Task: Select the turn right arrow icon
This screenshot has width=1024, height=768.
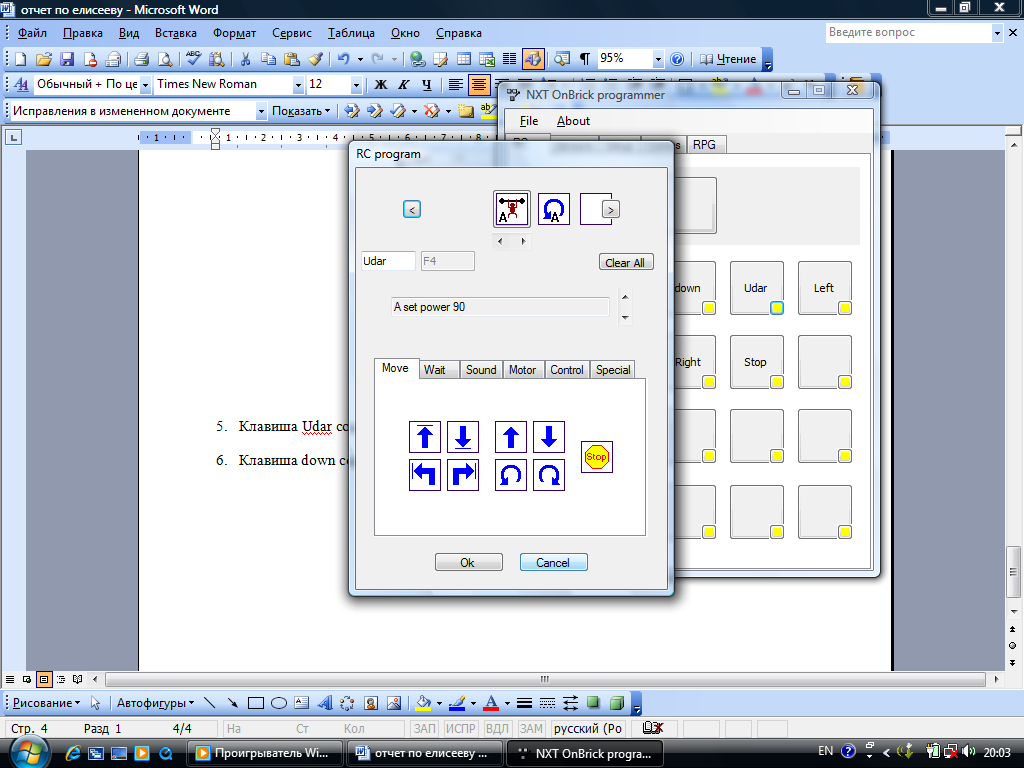Action: tap(463, 475)
